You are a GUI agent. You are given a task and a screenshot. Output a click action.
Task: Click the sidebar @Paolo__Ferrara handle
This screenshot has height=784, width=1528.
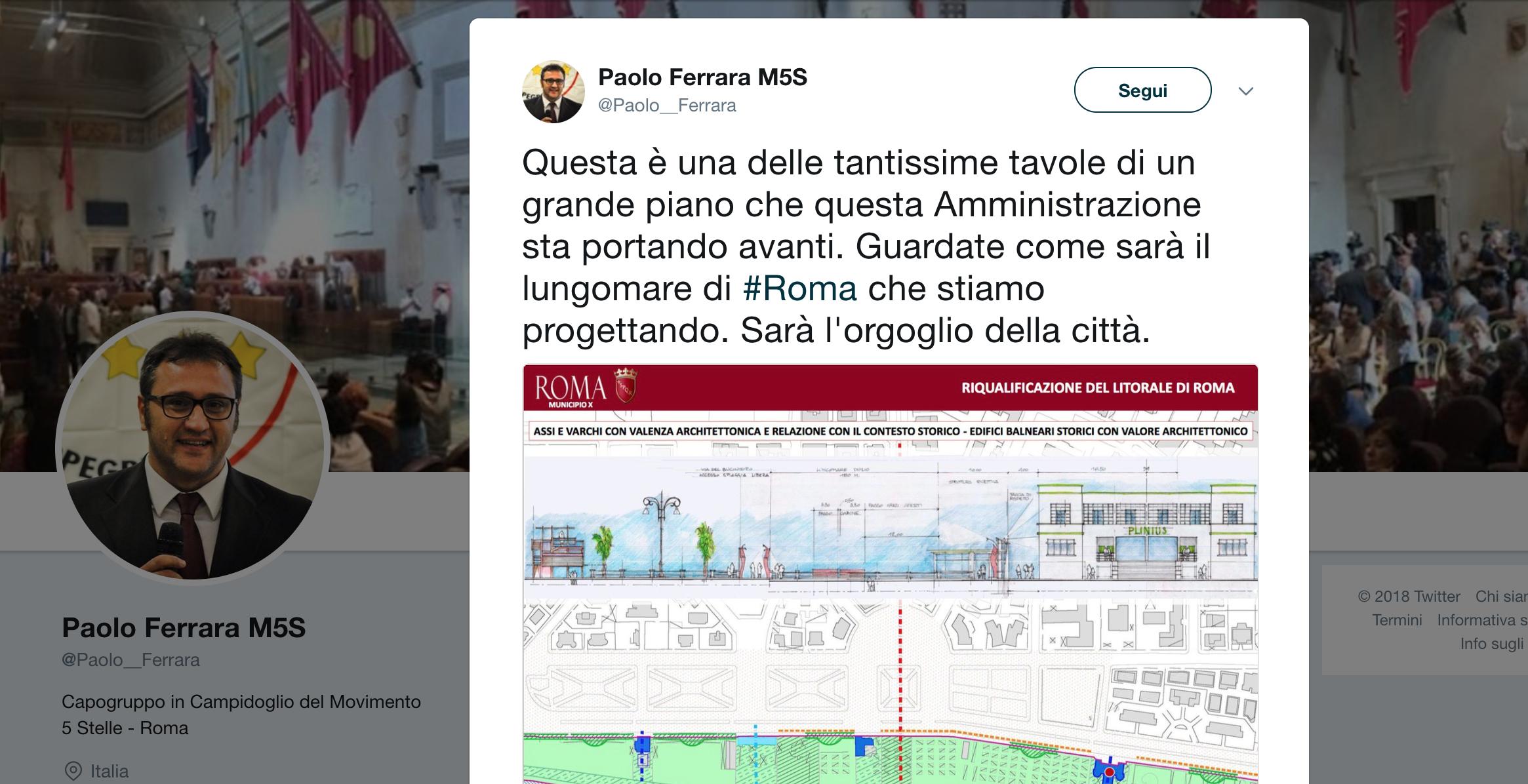click(131, 659)
